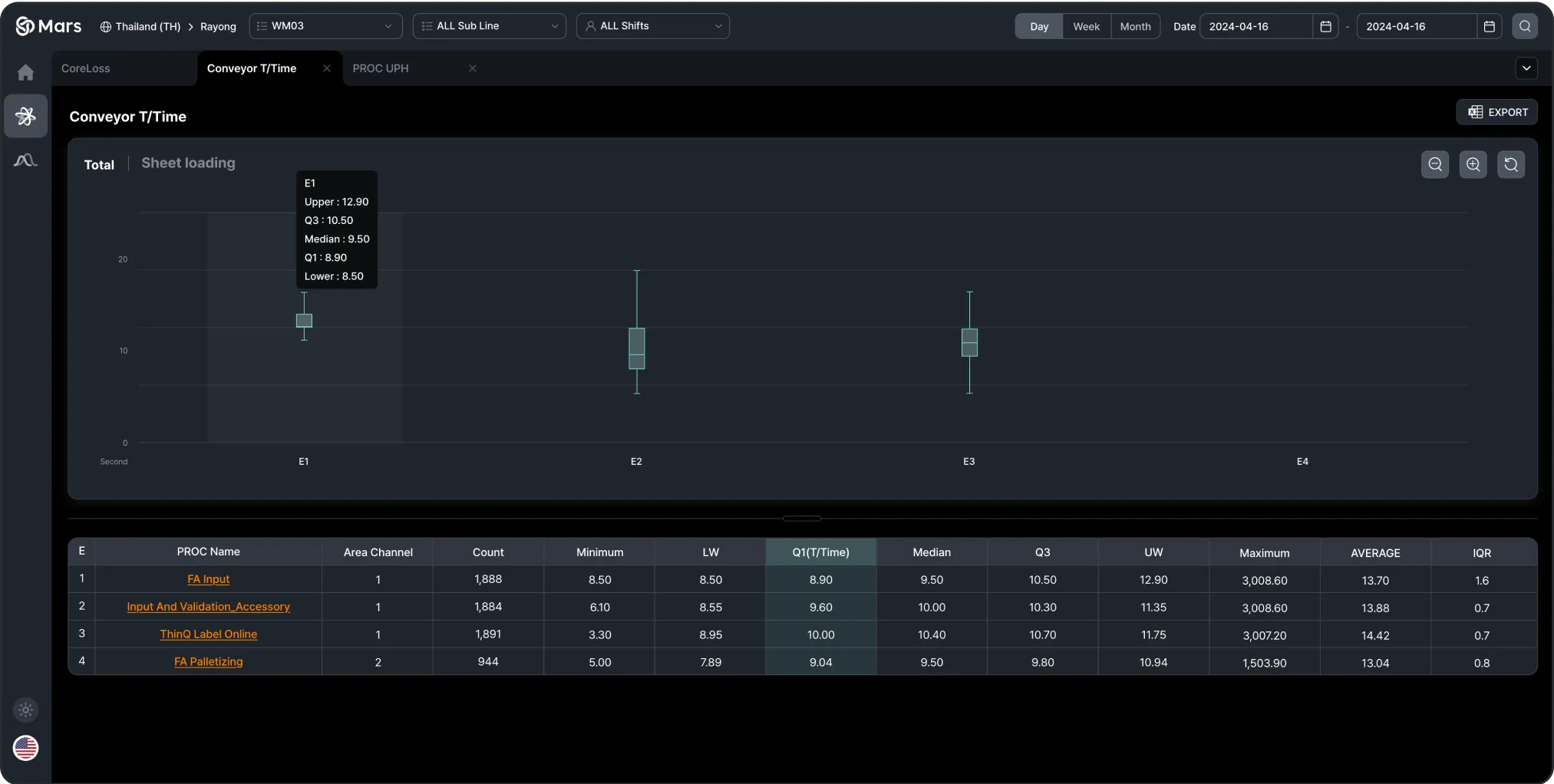This screenshot has height=784, width=1554.
Task: Zoom in on the box plot chart
Action: (x=1473, y=164)
